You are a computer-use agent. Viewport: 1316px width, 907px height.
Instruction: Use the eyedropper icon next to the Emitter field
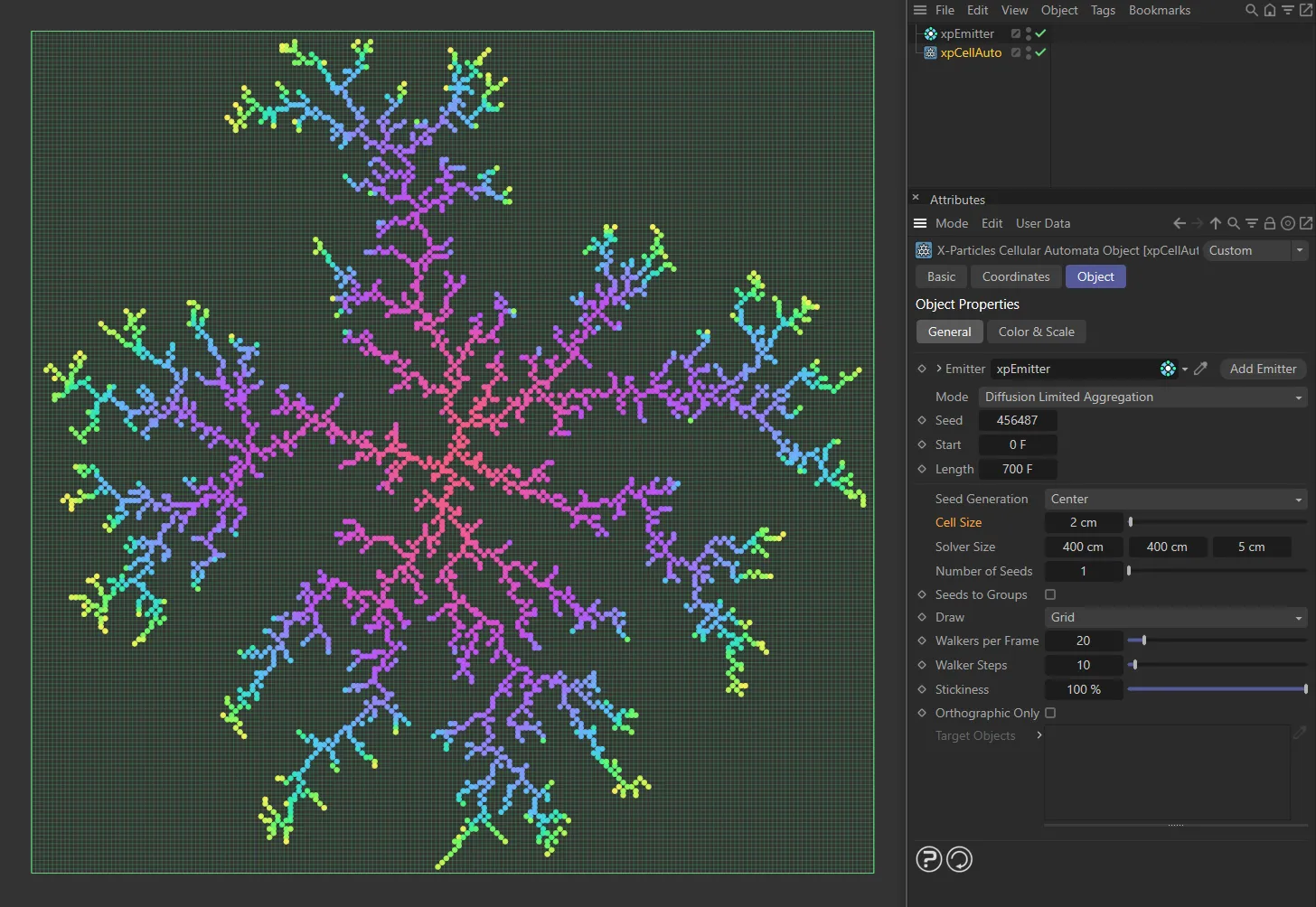(x=1200, y=369)
